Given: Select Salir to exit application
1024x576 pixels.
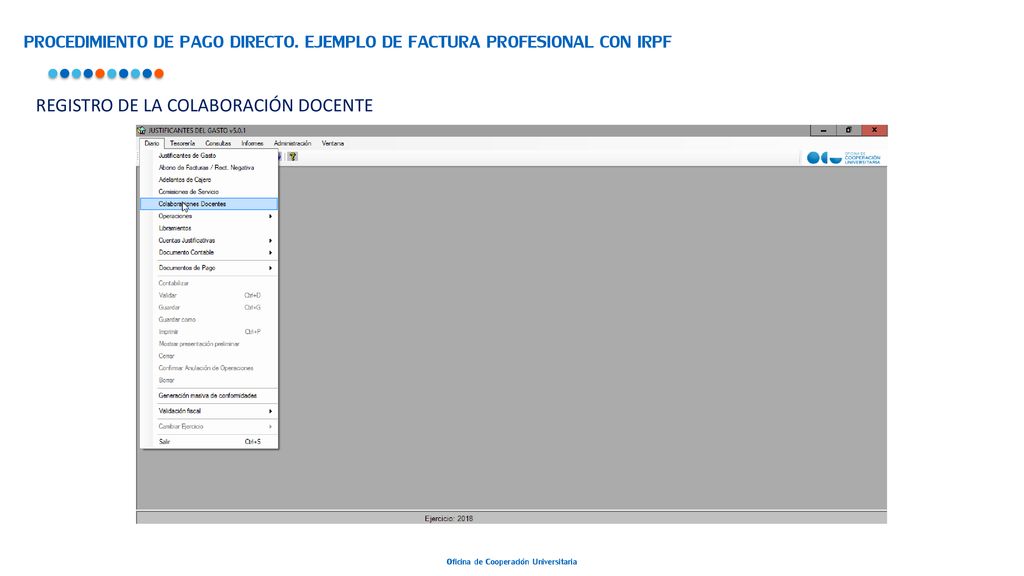Looking at the screenshot, I should 209,442.
